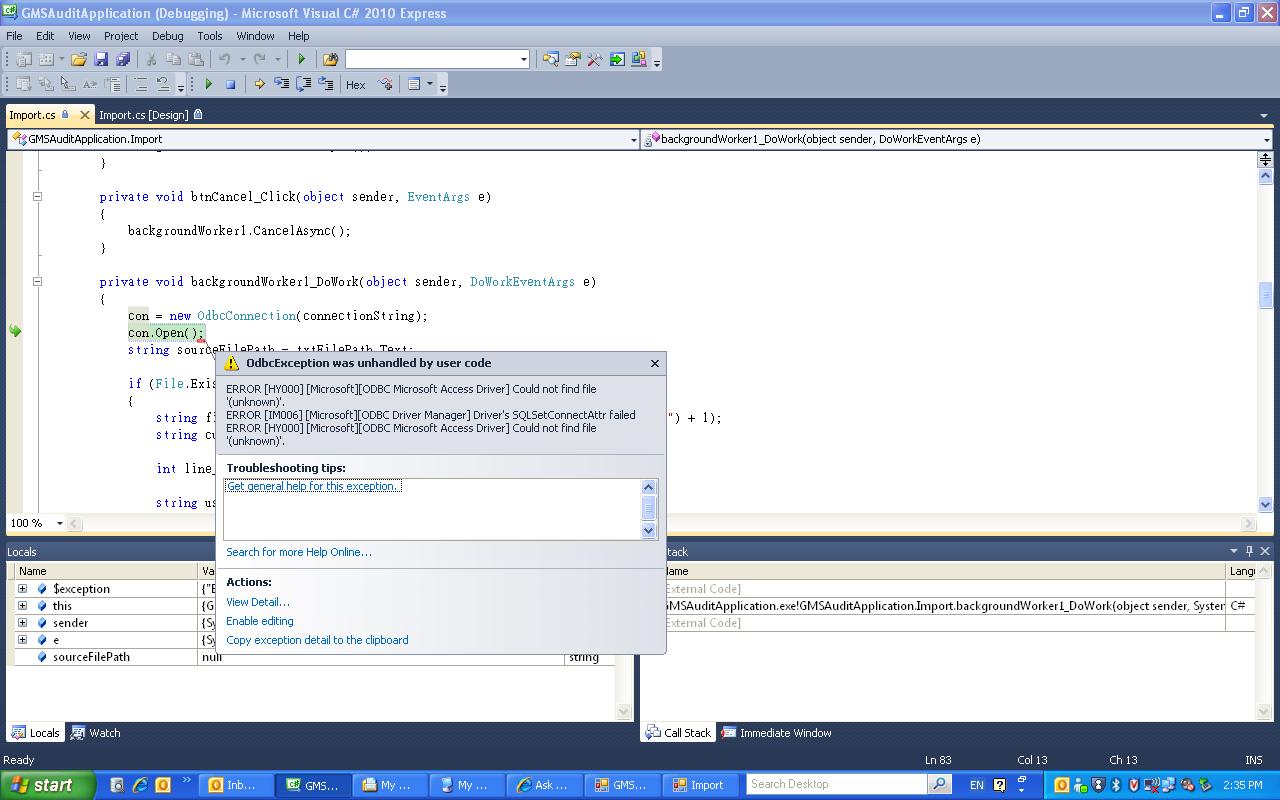Viewport: 1280px width, 800px height.
Task: Click the 'Enable editing' action link
Action: (260, 621)
